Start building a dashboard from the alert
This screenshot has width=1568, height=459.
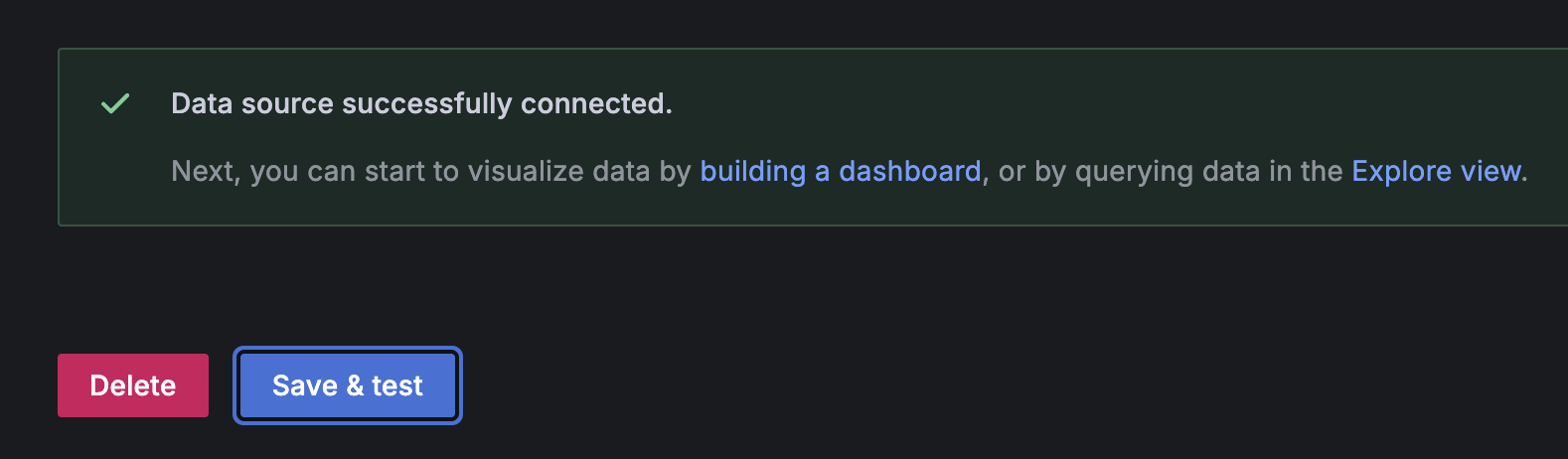840,171
